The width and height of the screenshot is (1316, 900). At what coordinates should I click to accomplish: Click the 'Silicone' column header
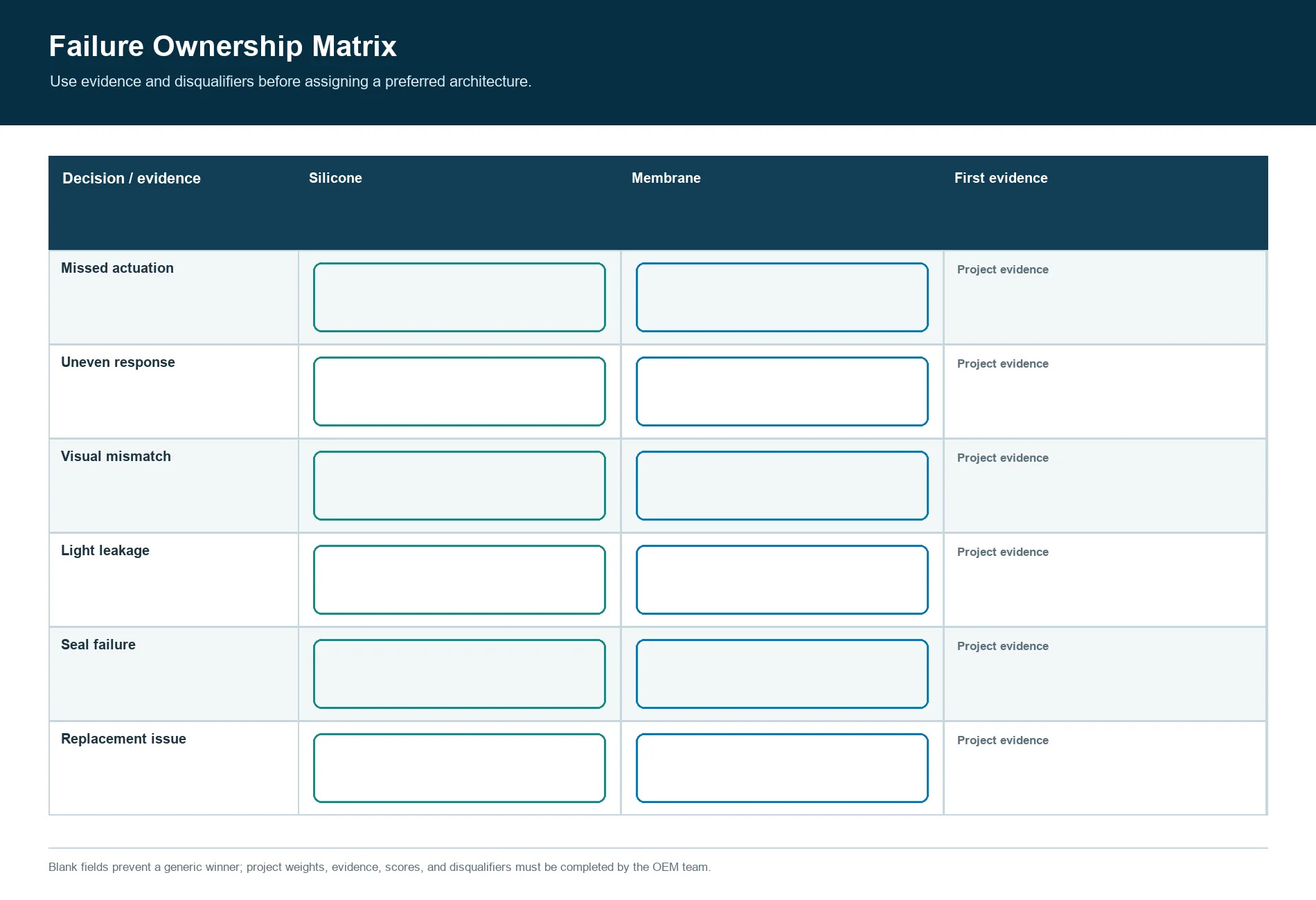[335, 178]
